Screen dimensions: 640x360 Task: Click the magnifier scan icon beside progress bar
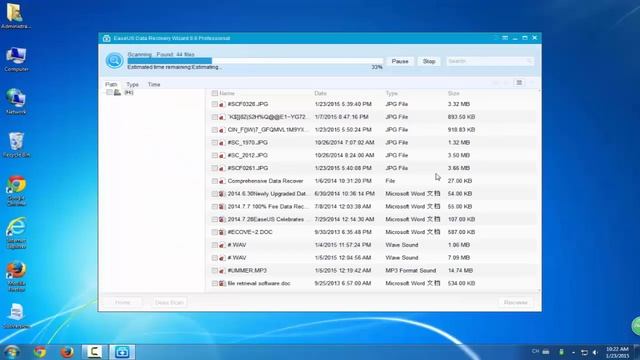[114, 60]
